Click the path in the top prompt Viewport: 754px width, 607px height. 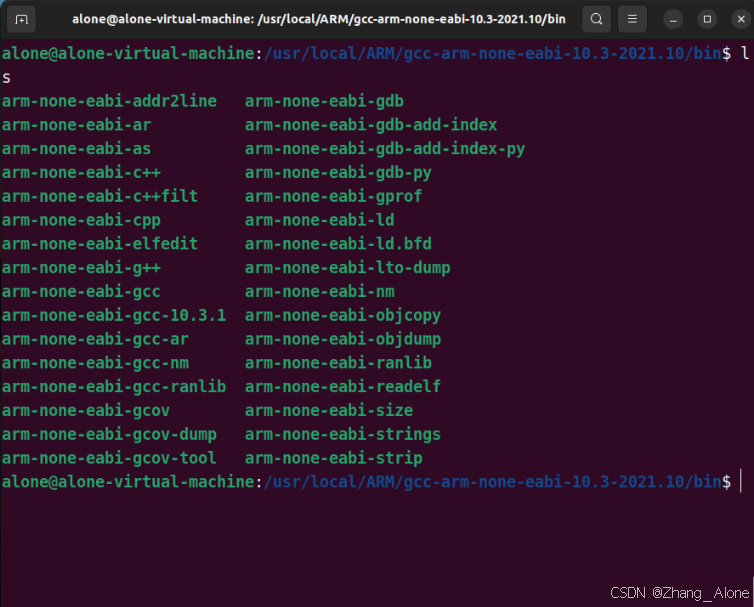click(492, 53)
